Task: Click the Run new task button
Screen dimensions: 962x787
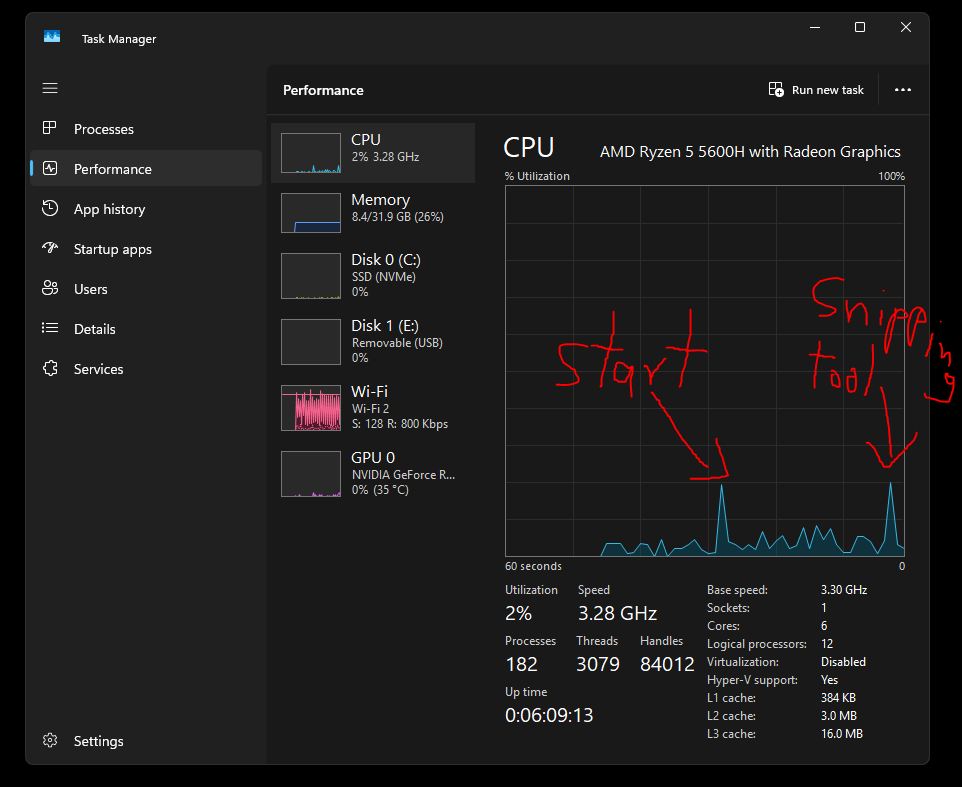Action: 815,90
